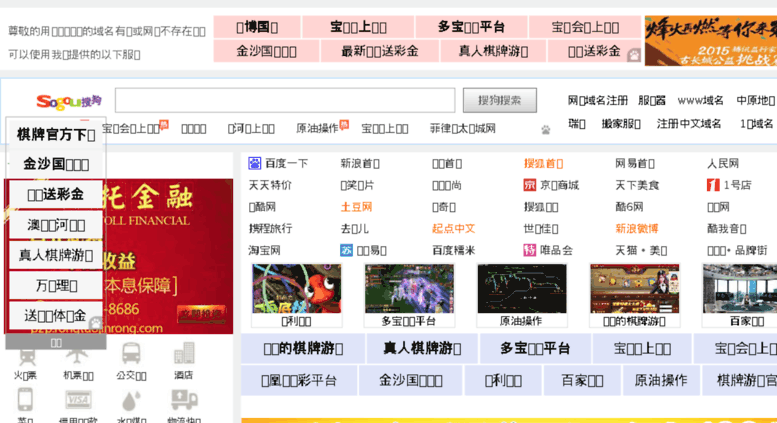
Task: Open the 天天特价 link
Action: pos(270,185)
